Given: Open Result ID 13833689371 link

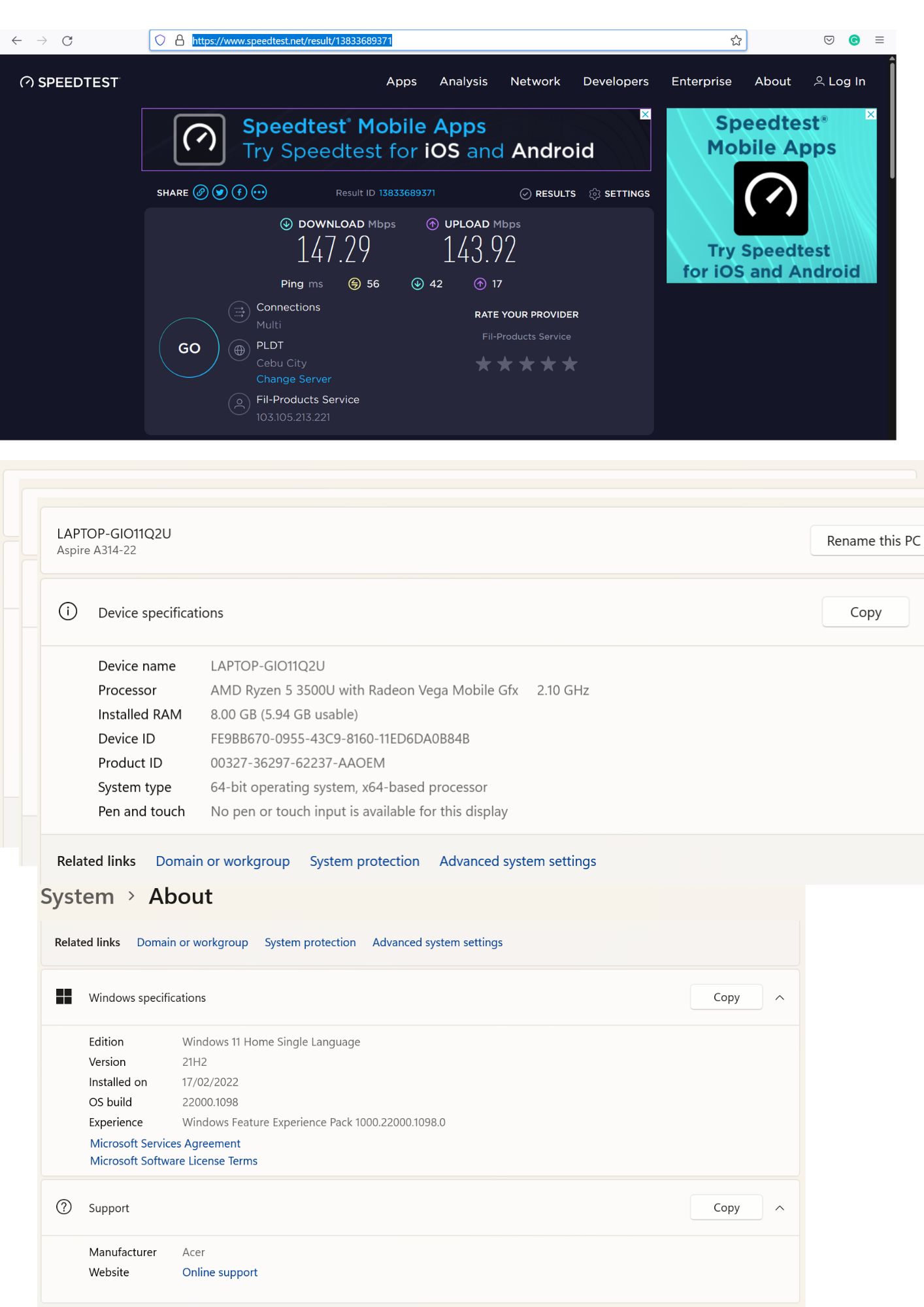Looking at the screenshot, I should (x=407, y=193).
